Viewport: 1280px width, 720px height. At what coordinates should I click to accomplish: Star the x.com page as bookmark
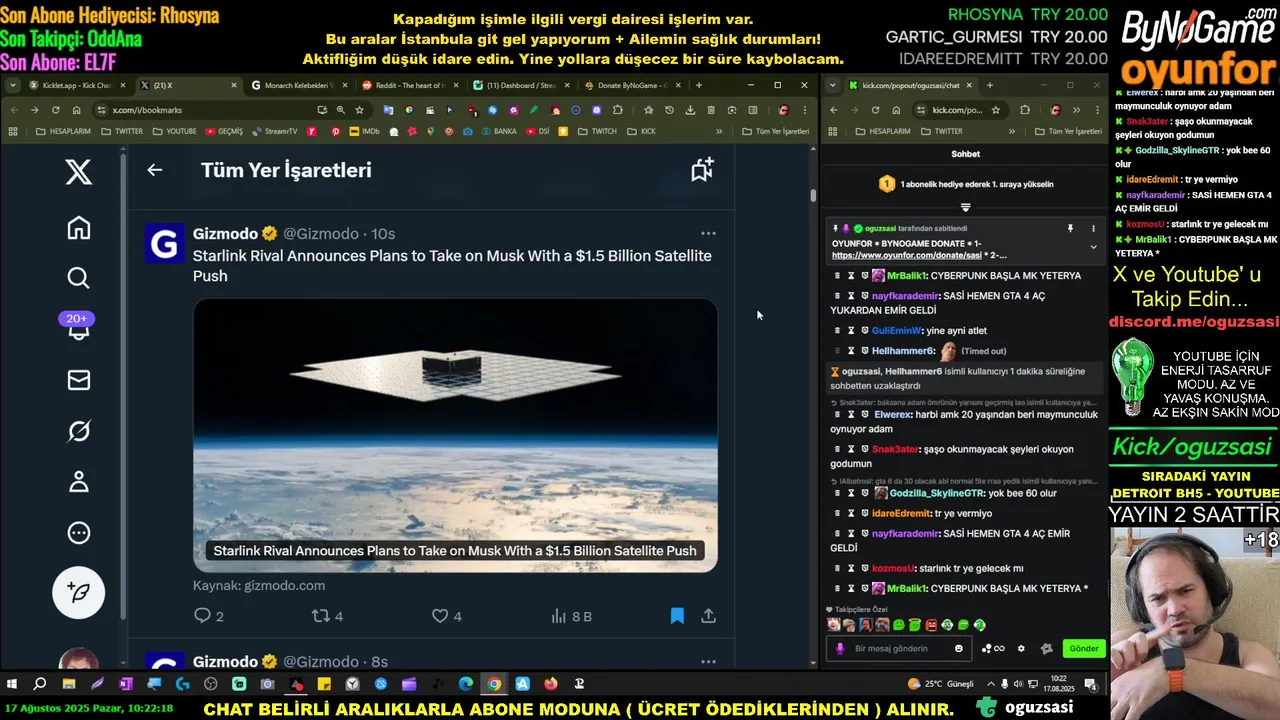click(359, 110)
